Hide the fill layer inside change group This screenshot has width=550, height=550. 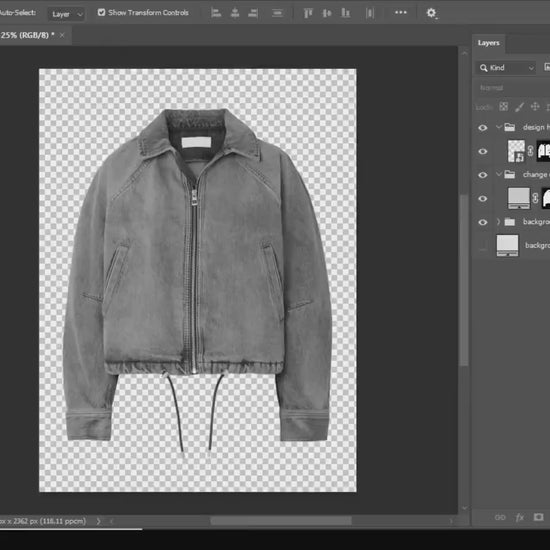(483, 199)
